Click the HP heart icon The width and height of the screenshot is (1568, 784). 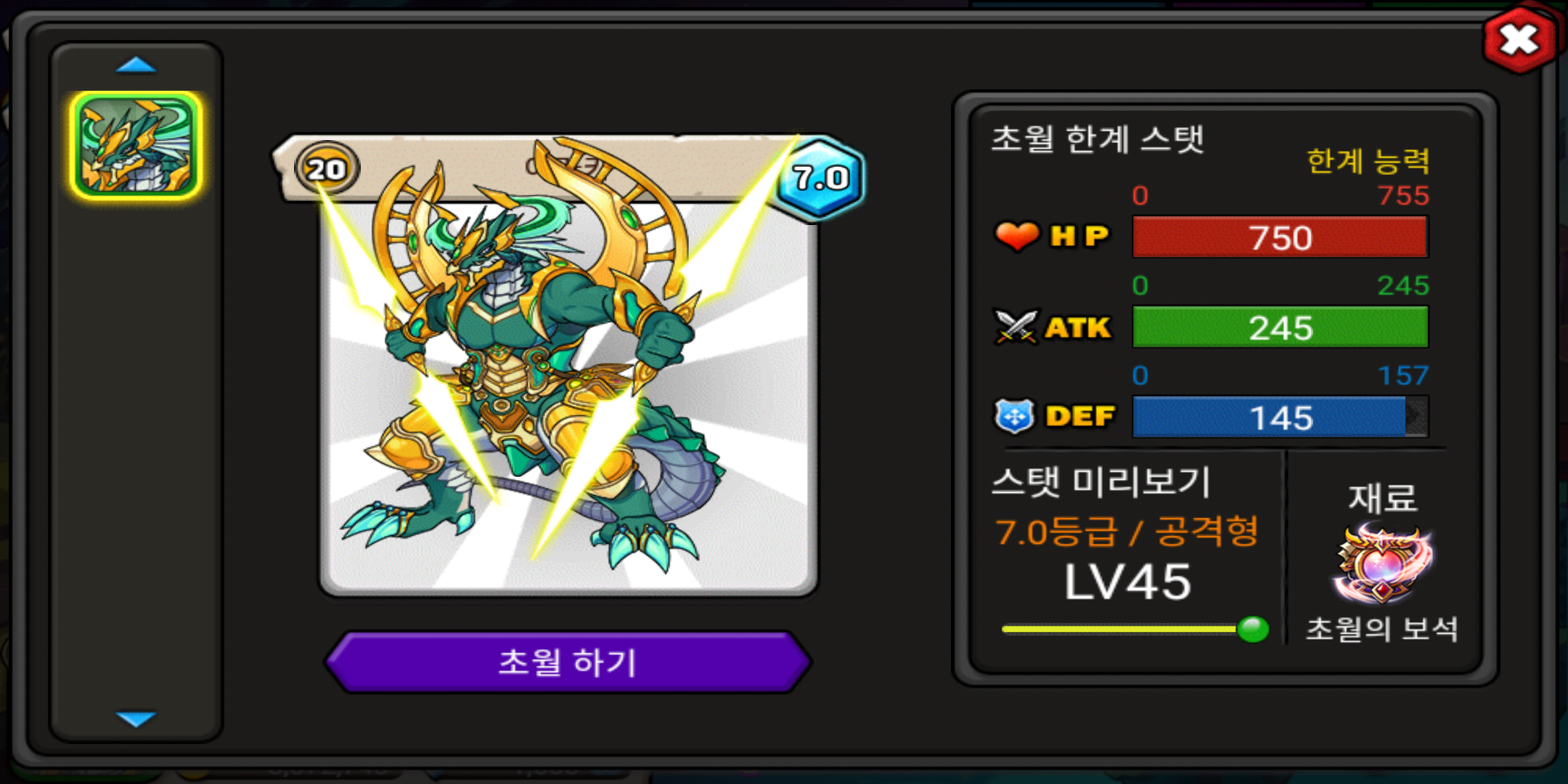tap(1017, 235)
